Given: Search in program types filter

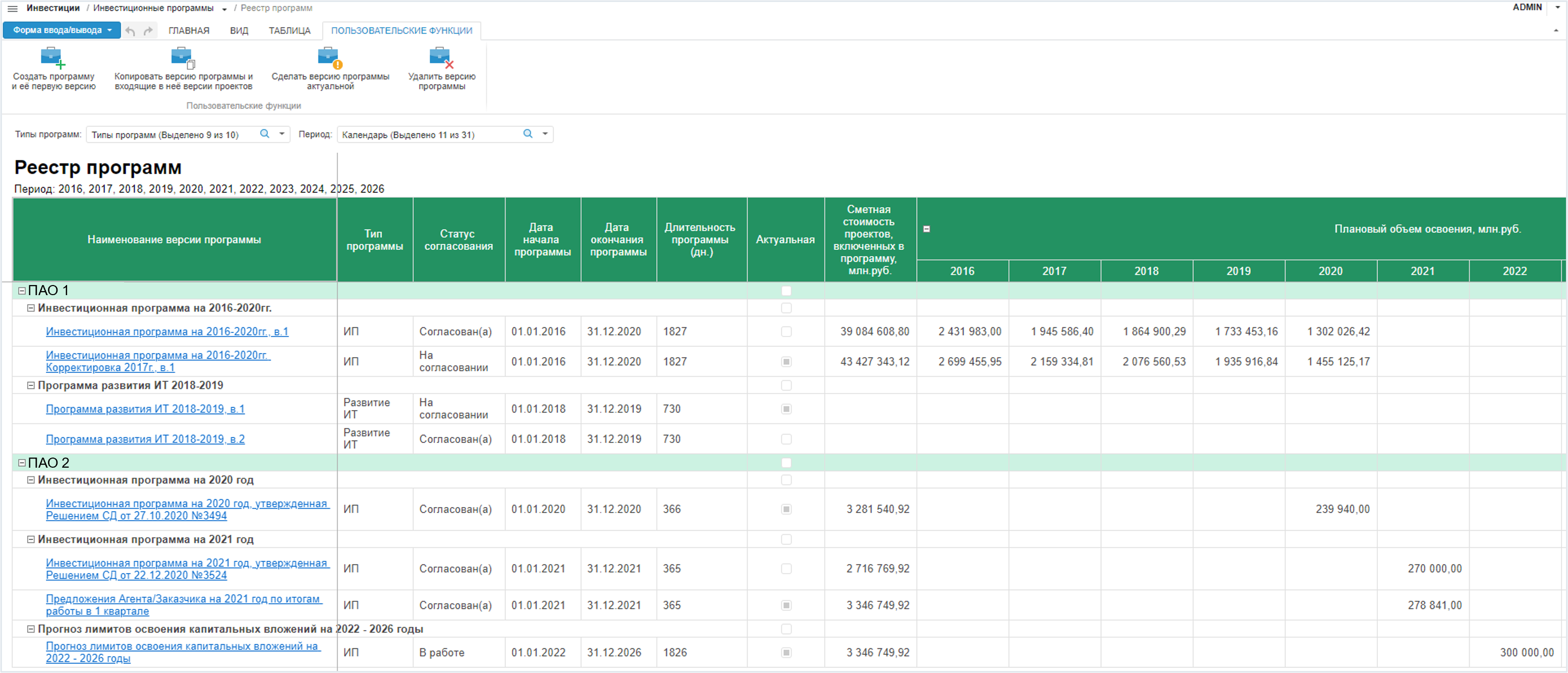Looking at the screenshot, I should pos(265,134).
